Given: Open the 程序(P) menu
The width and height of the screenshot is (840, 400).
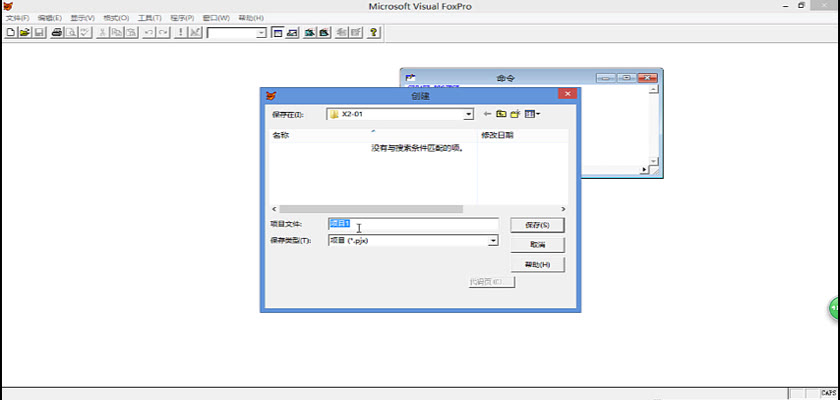Looking at the screenshot, I should click(x=183, y=18).
